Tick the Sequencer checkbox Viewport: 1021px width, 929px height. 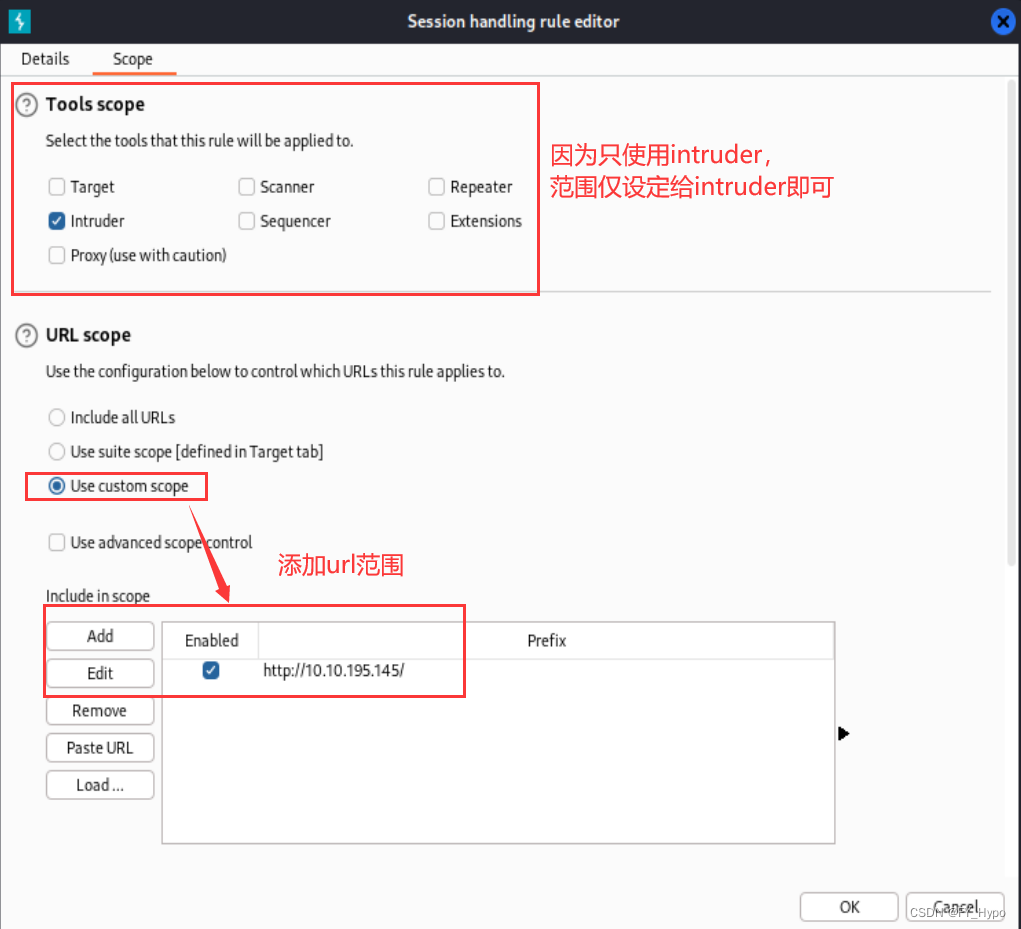coord(247,221)
